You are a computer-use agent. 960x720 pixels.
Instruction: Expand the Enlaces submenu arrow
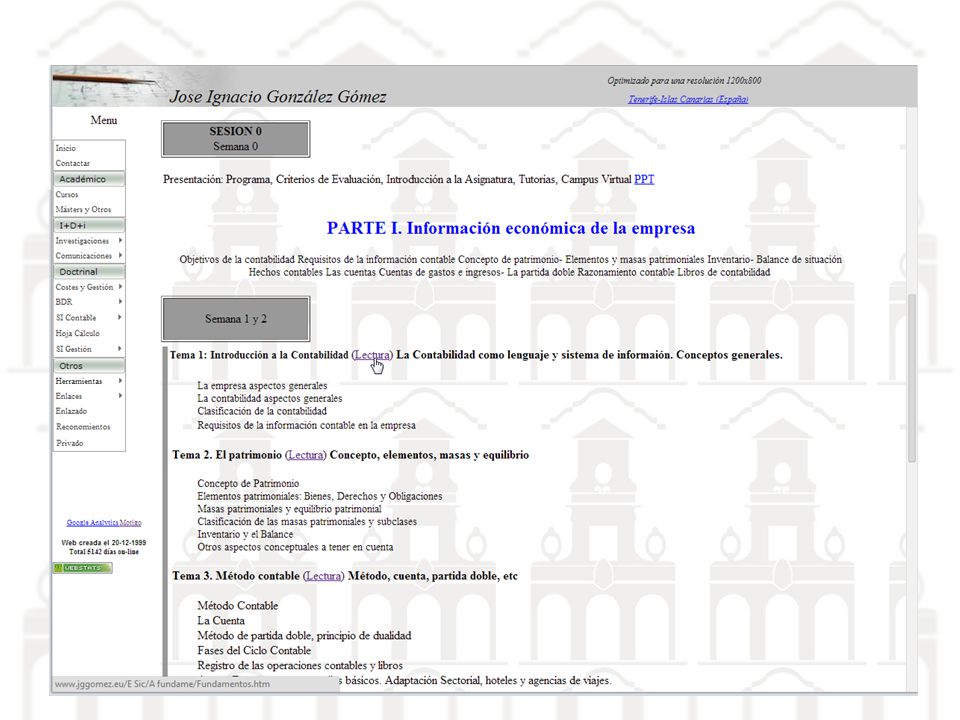(x=120, y=396)
